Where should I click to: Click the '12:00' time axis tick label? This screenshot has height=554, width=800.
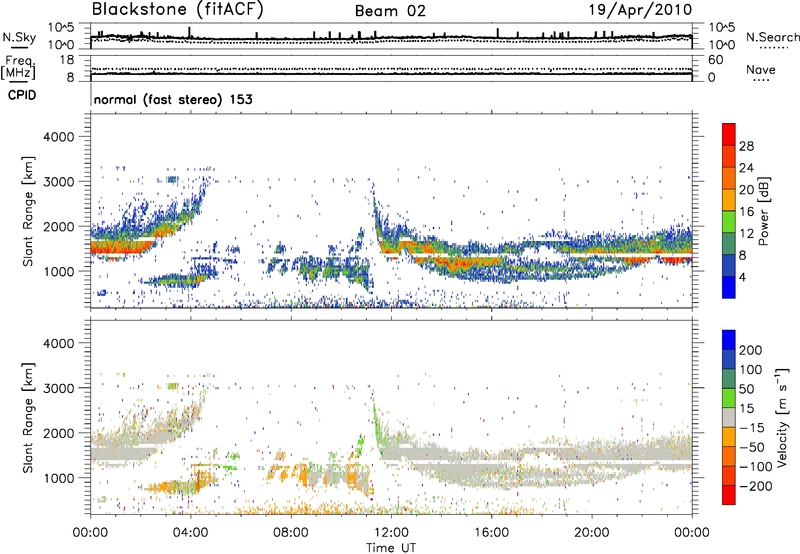click(391, 533)
